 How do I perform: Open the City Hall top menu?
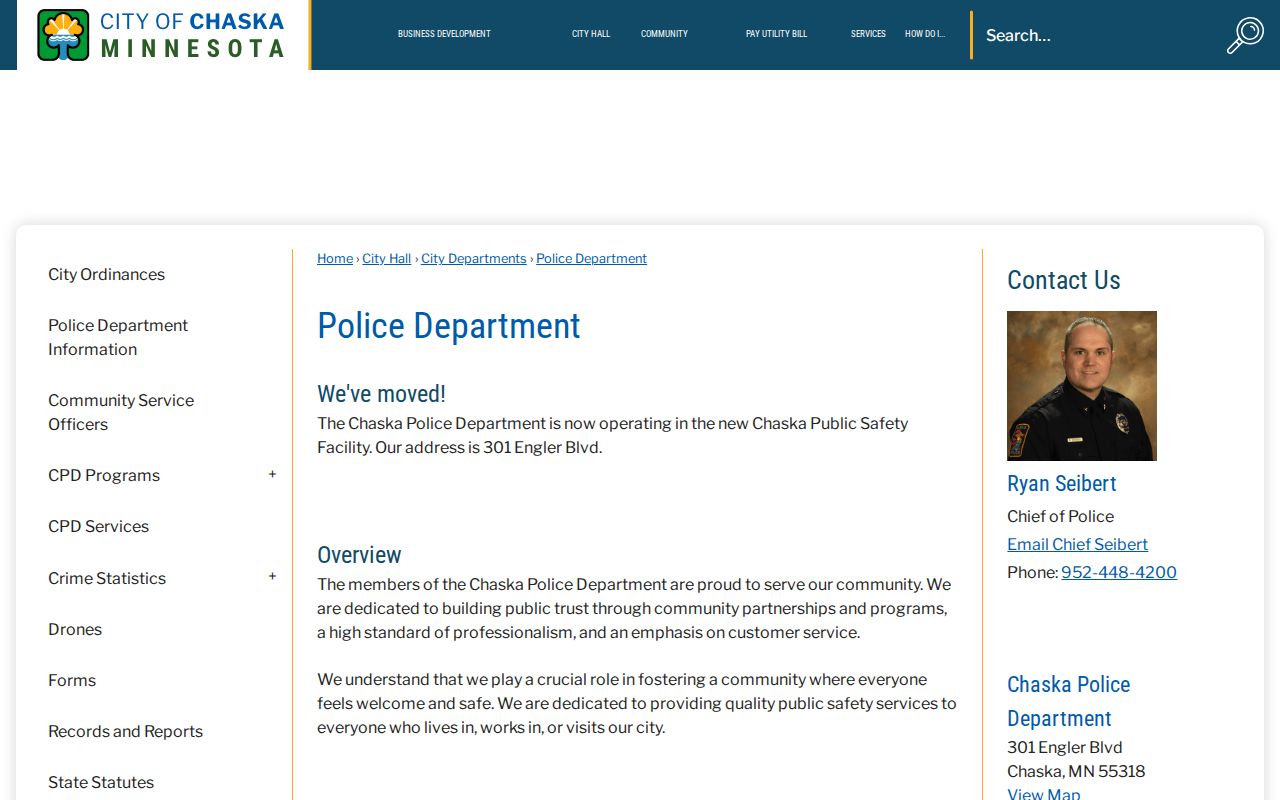point(591,34)
